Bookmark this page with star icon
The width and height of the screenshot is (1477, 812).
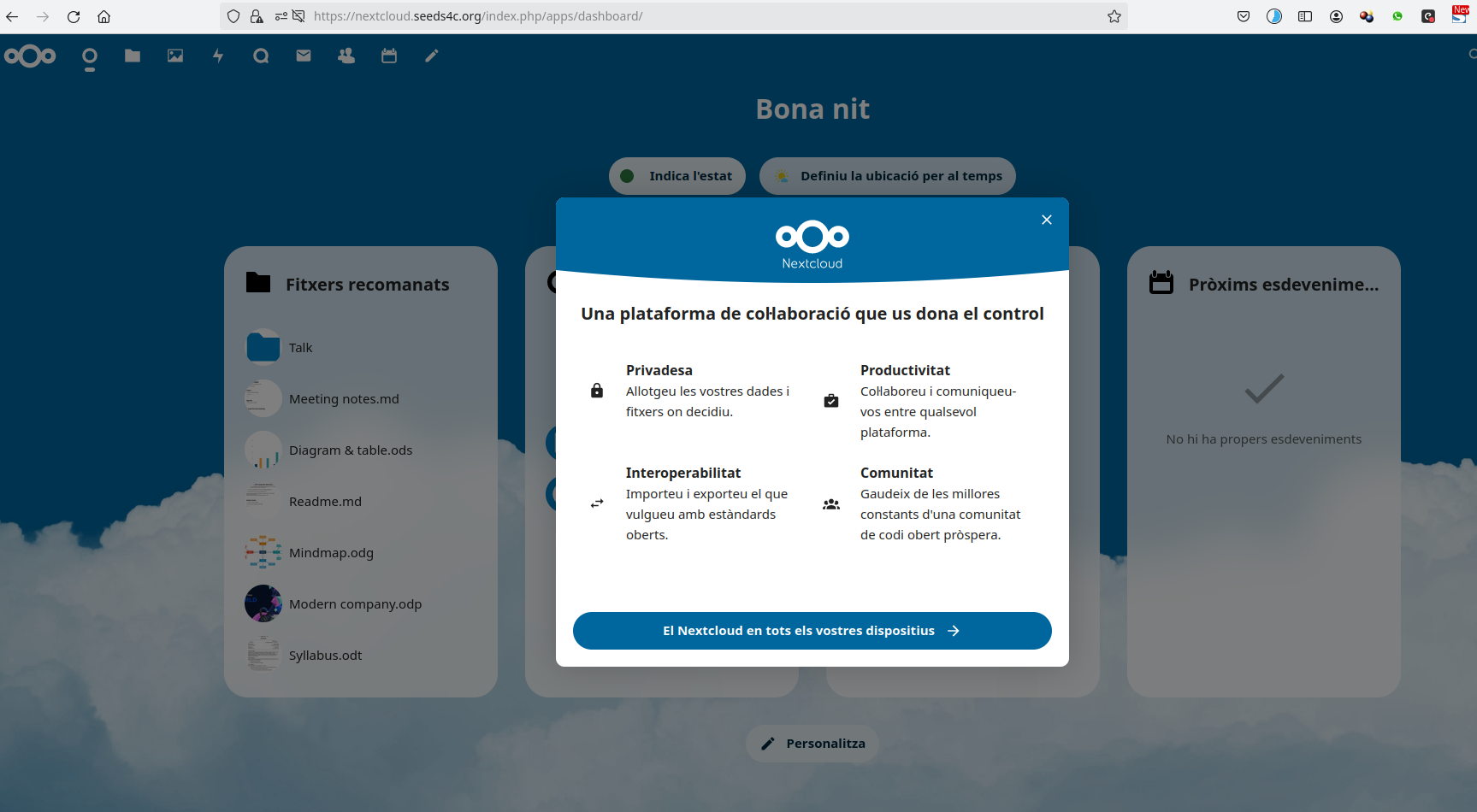[x=1114, y=16]
